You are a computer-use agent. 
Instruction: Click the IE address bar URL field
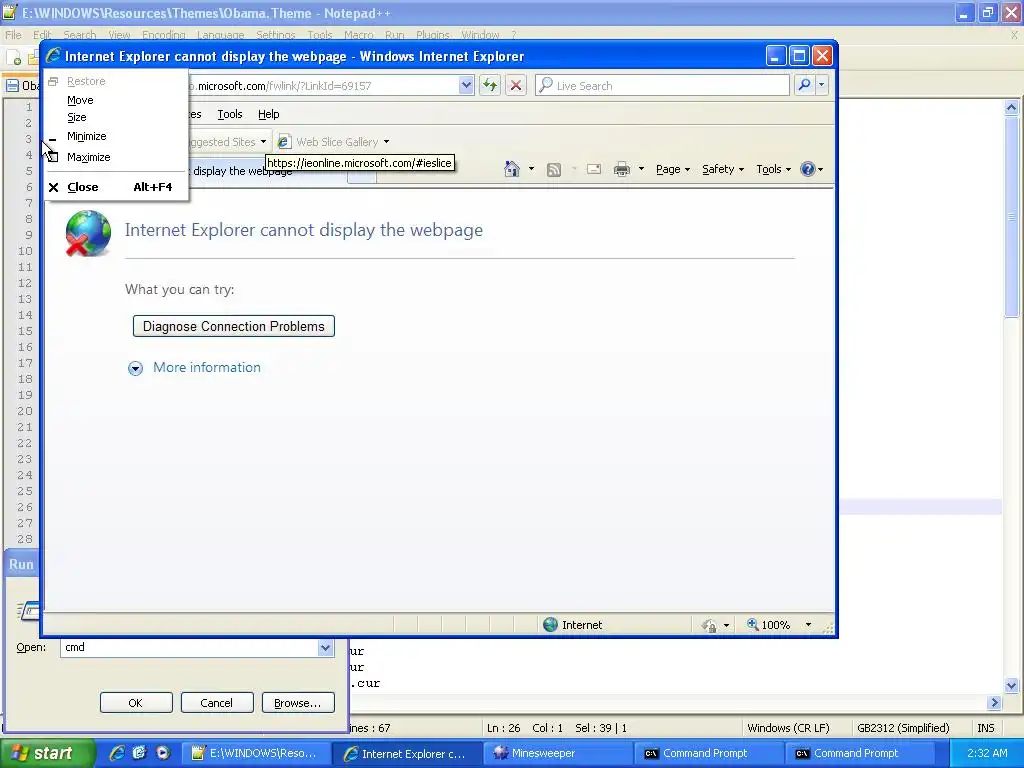[323, 86]
